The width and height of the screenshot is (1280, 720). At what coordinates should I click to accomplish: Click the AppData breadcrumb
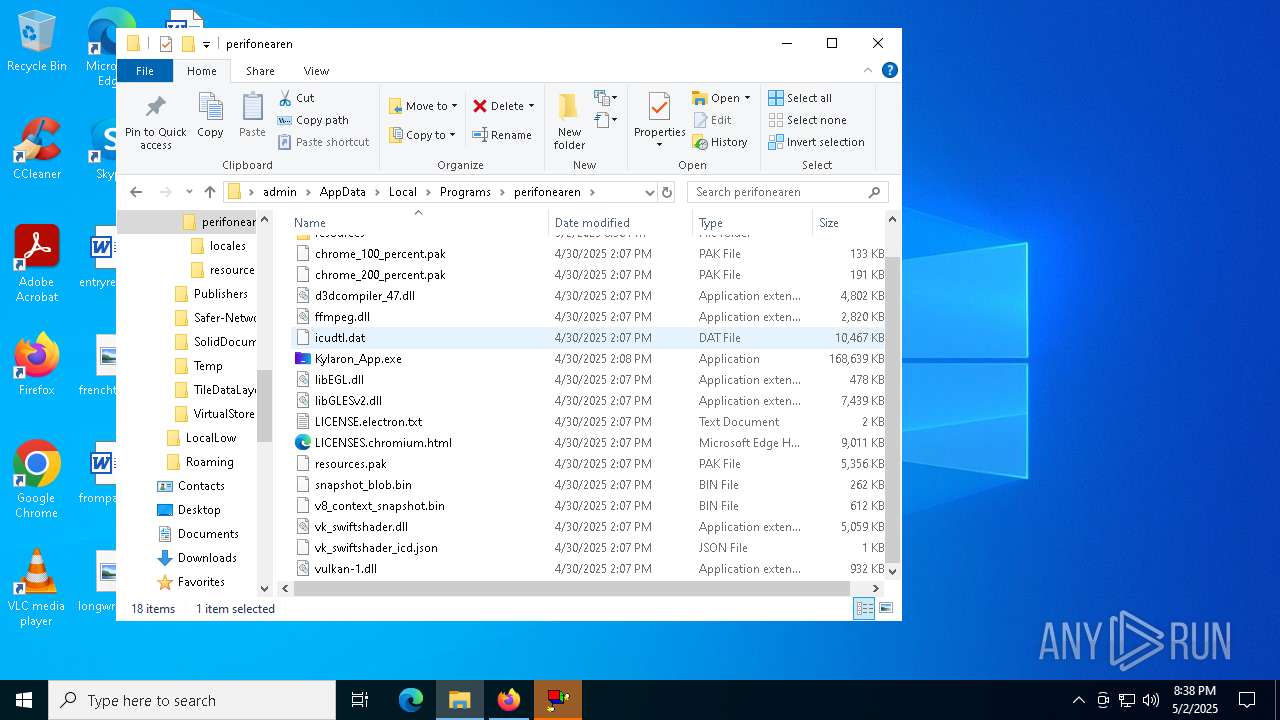tap(342, 192)
